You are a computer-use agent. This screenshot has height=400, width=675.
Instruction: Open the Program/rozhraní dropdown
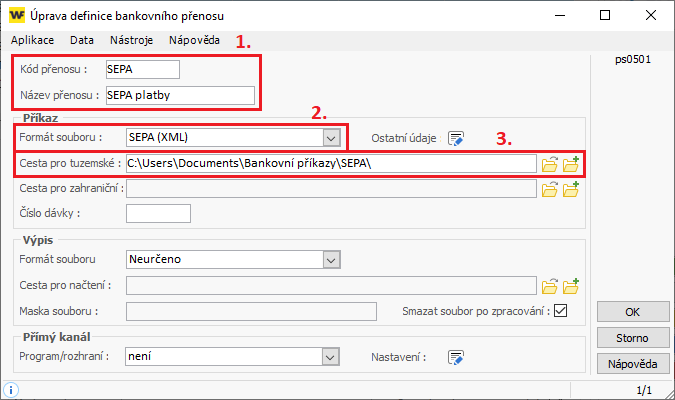pyautogui.click(x=330, y=357)
